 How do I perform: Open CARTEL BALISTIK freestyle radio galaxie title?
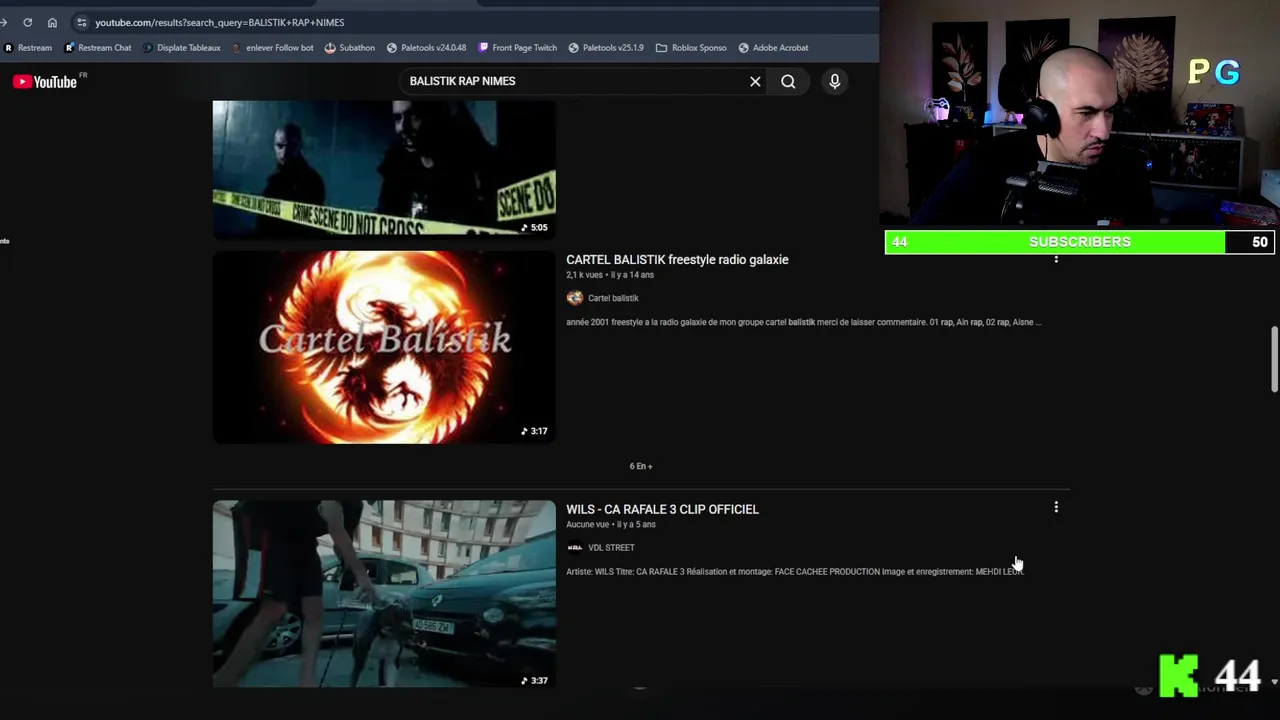pos(677,260)
